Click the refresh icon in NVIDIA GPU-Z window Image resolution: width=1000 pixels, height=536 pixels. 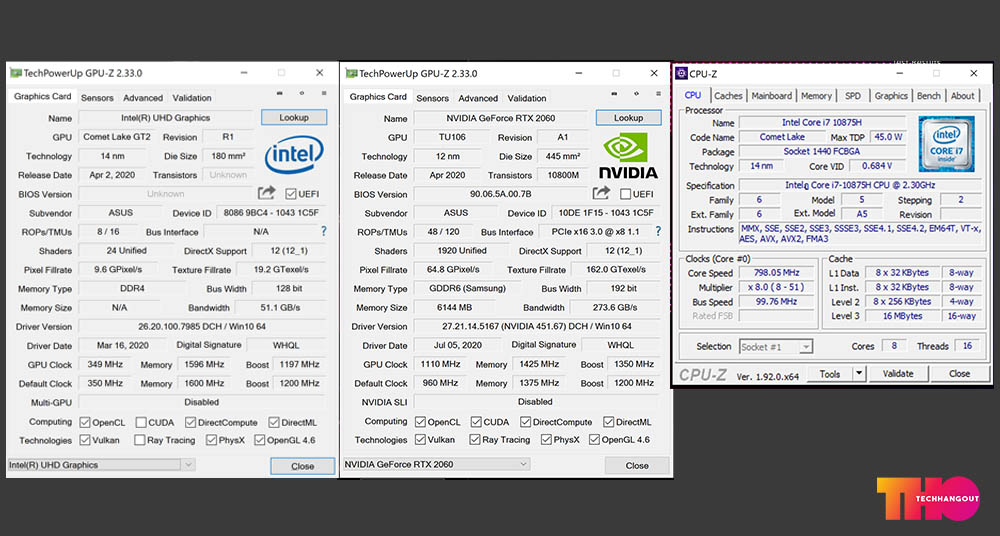click(x=636, y=94)
